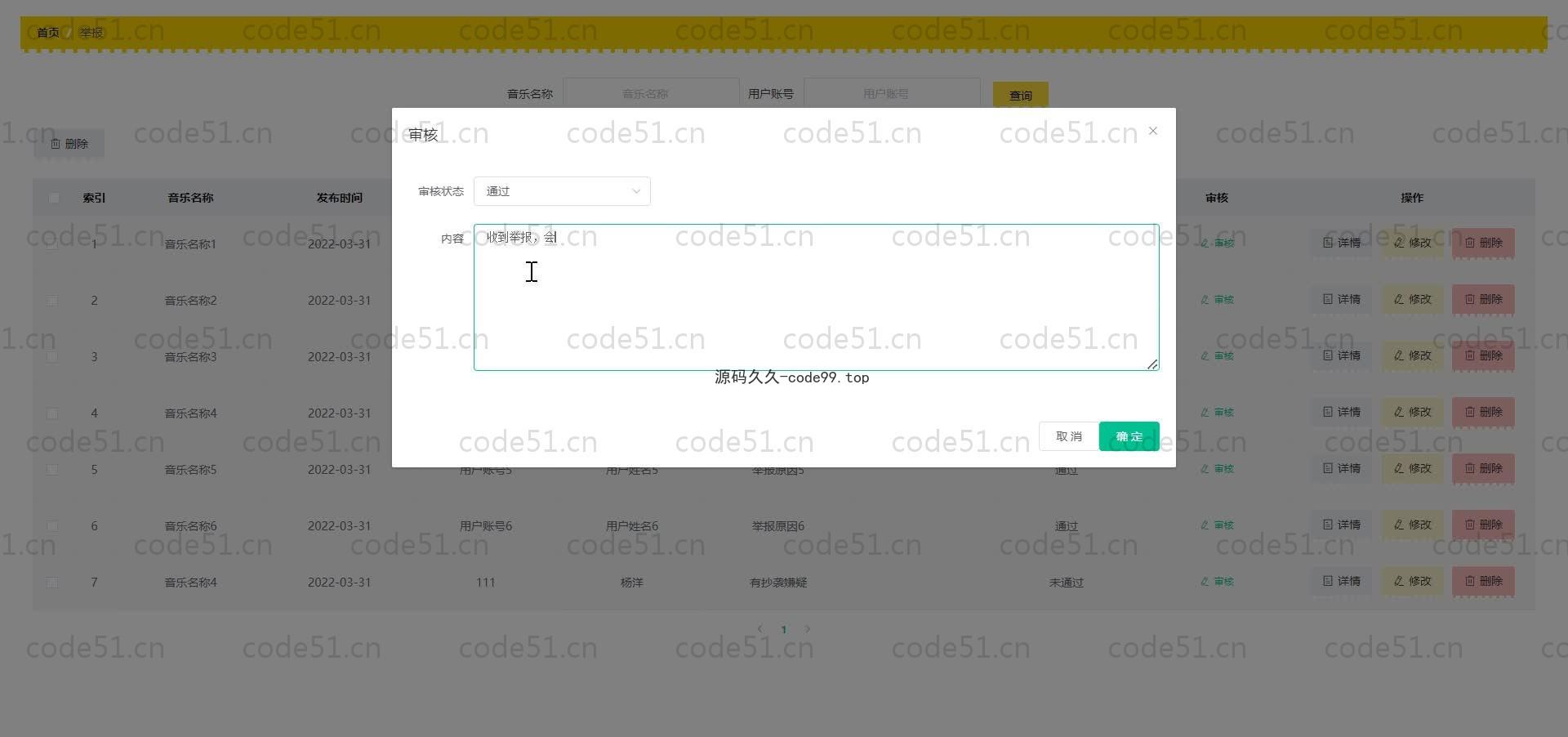Image resolution: width=1568 pixels, height=737 pixels.
Task: Open the 审核状态 dropdown showing 通过
Action: [562, 191]
